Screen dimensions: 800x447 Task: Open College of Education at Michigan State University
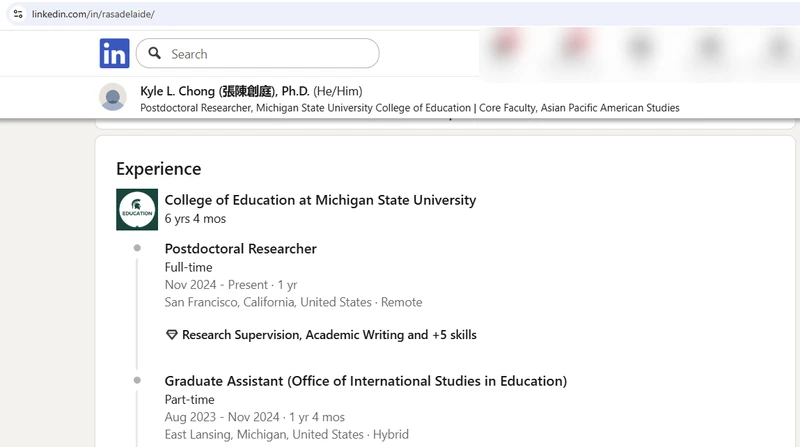(x=320, y=200)
